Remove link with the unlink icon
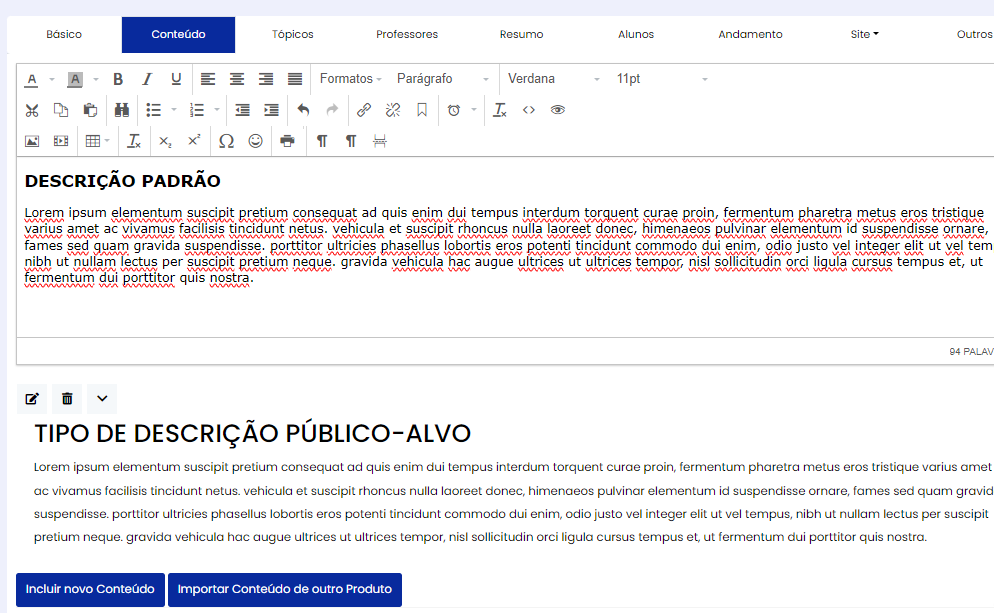Viewport: 994px width, 613px height. tap(392, 110)
